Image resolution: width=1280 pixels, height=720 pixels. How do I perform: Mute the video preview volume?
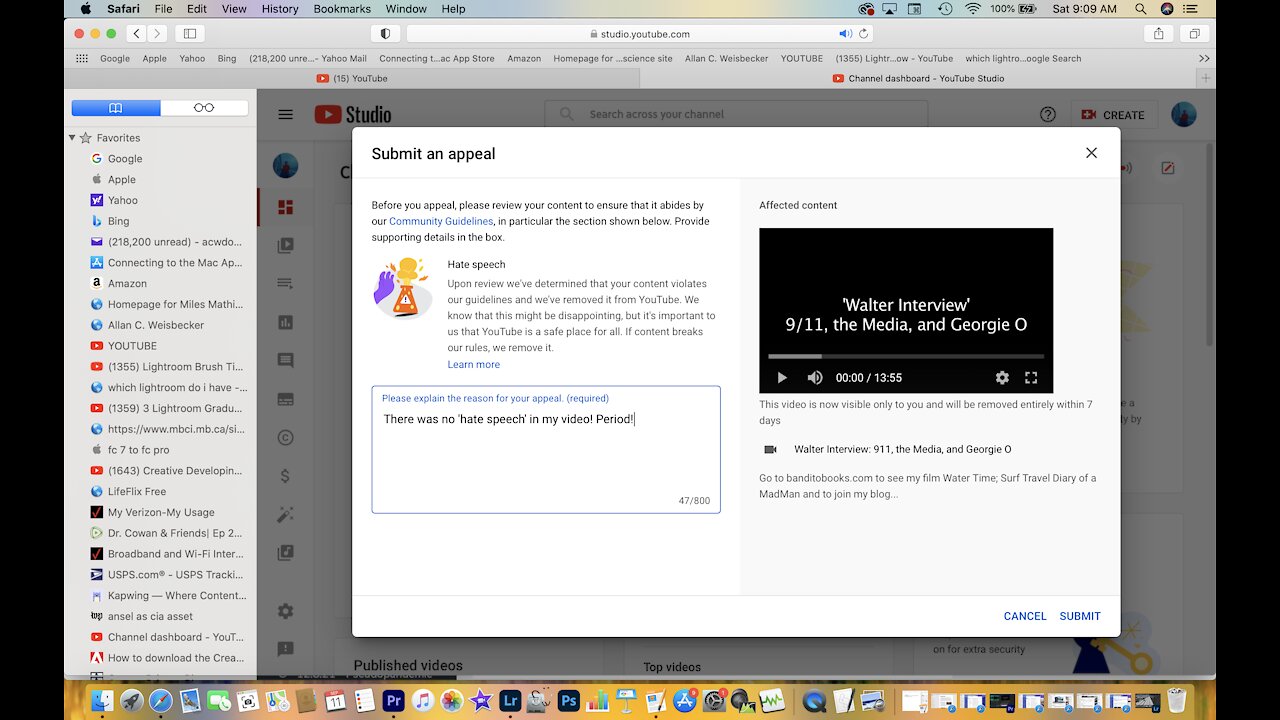click(x=815, y=378)
